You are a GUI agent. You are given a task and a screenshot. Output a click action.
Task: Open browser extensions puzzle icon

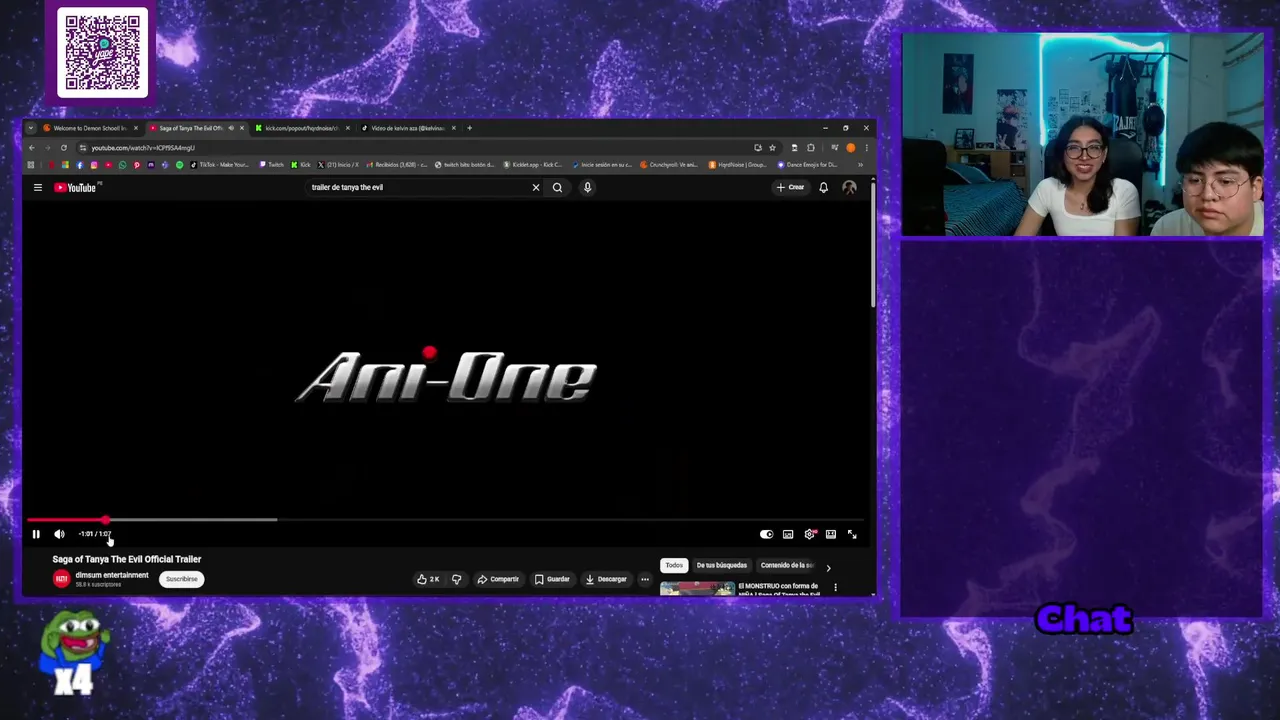coord(811,148)
